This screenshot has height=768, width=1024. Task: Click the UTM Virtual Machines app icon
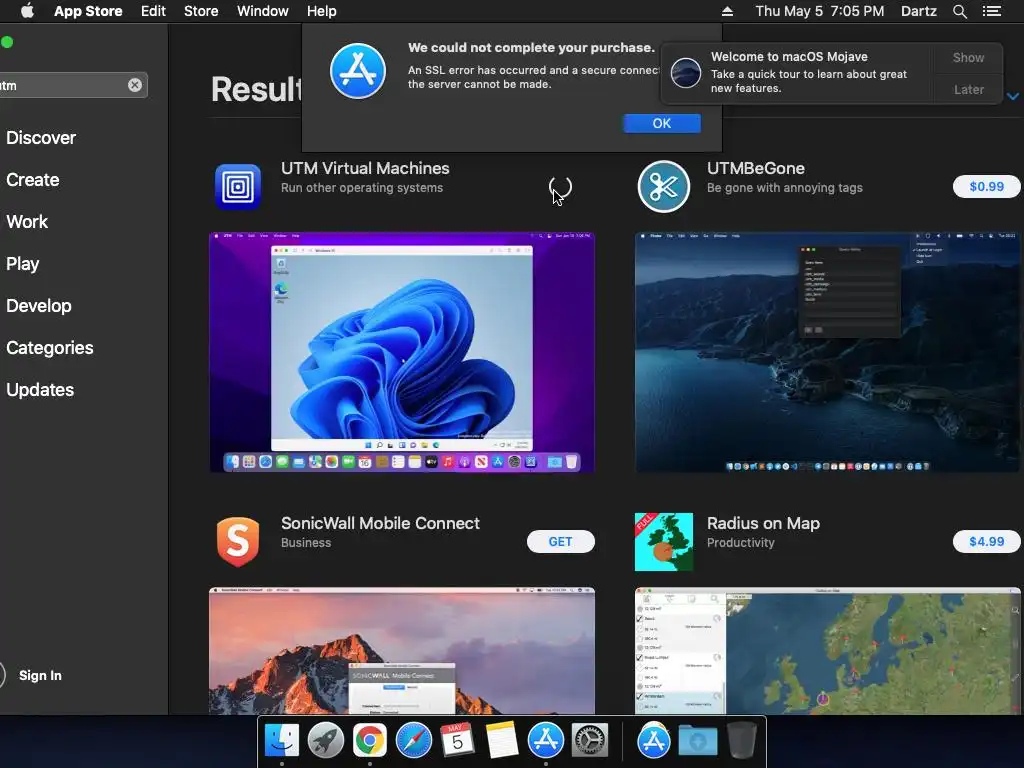(238, 187)
